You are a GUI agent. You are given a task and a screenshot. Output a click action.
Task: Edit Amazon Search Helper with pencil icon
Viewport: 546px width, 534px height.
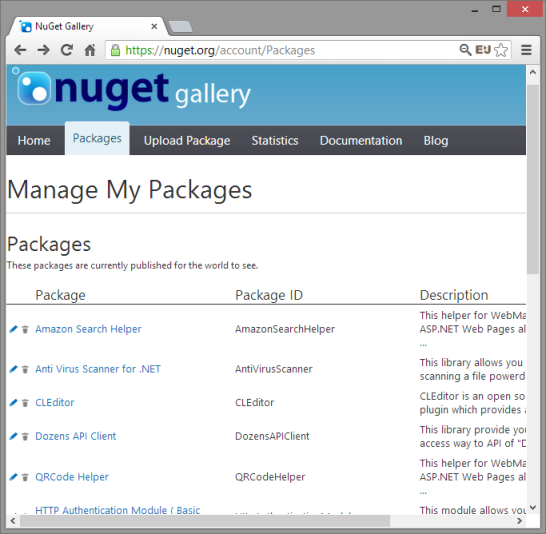(x=13, y=329)
